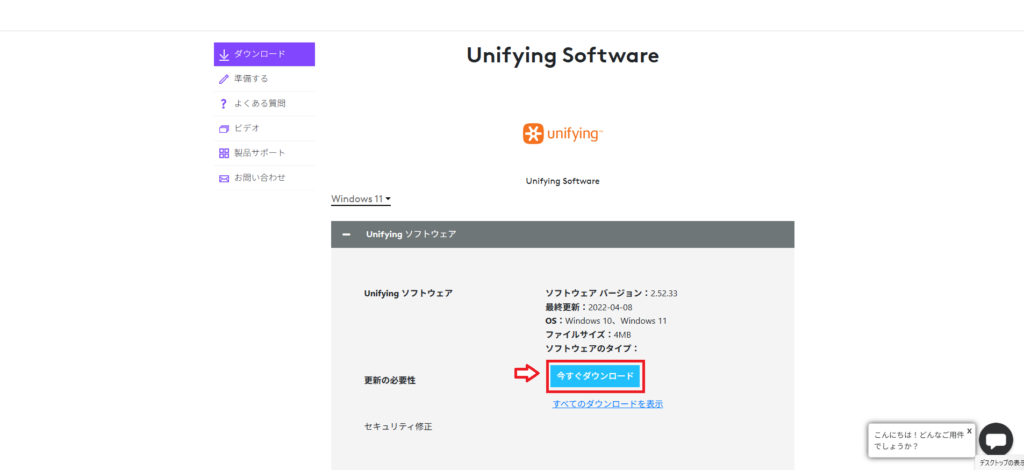Click the セキュリティ修正 text

[398, 427]
